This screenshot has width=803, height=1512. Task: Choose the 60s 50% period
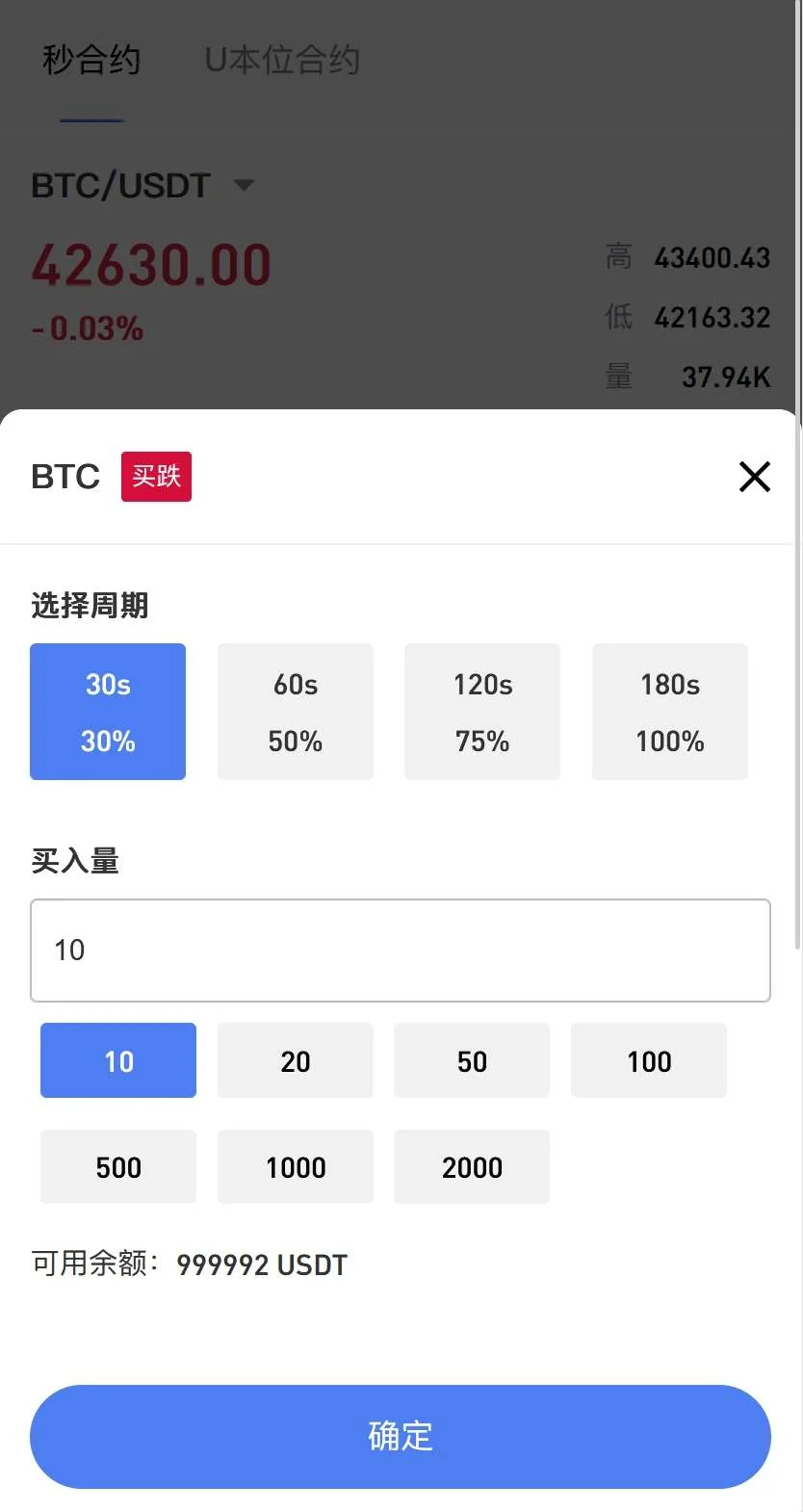(x=295, y=712)
